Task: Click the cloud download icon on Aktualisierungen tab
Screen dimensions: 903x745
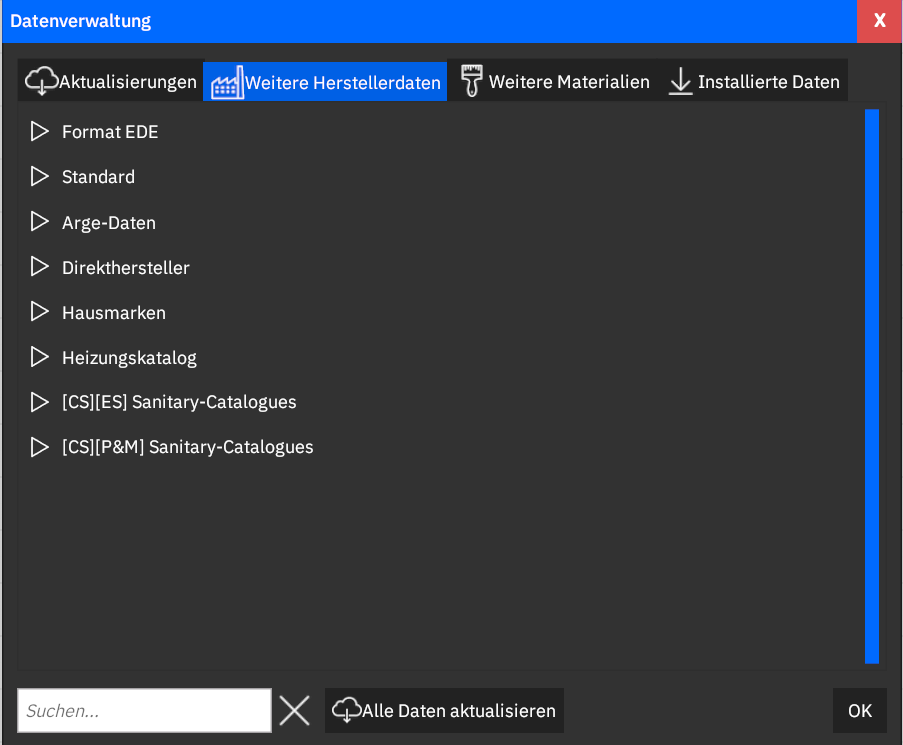Action: 41,80
